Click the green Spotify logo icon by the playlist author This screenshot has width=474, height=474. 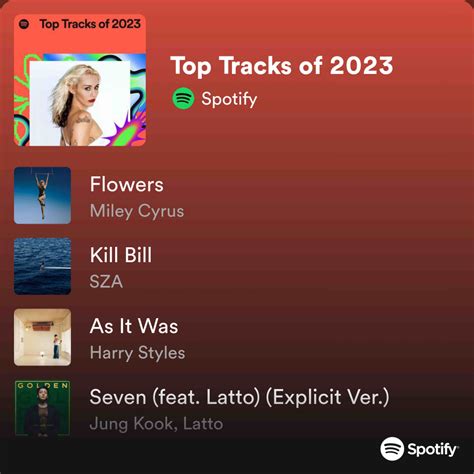(x=183, y=98)
